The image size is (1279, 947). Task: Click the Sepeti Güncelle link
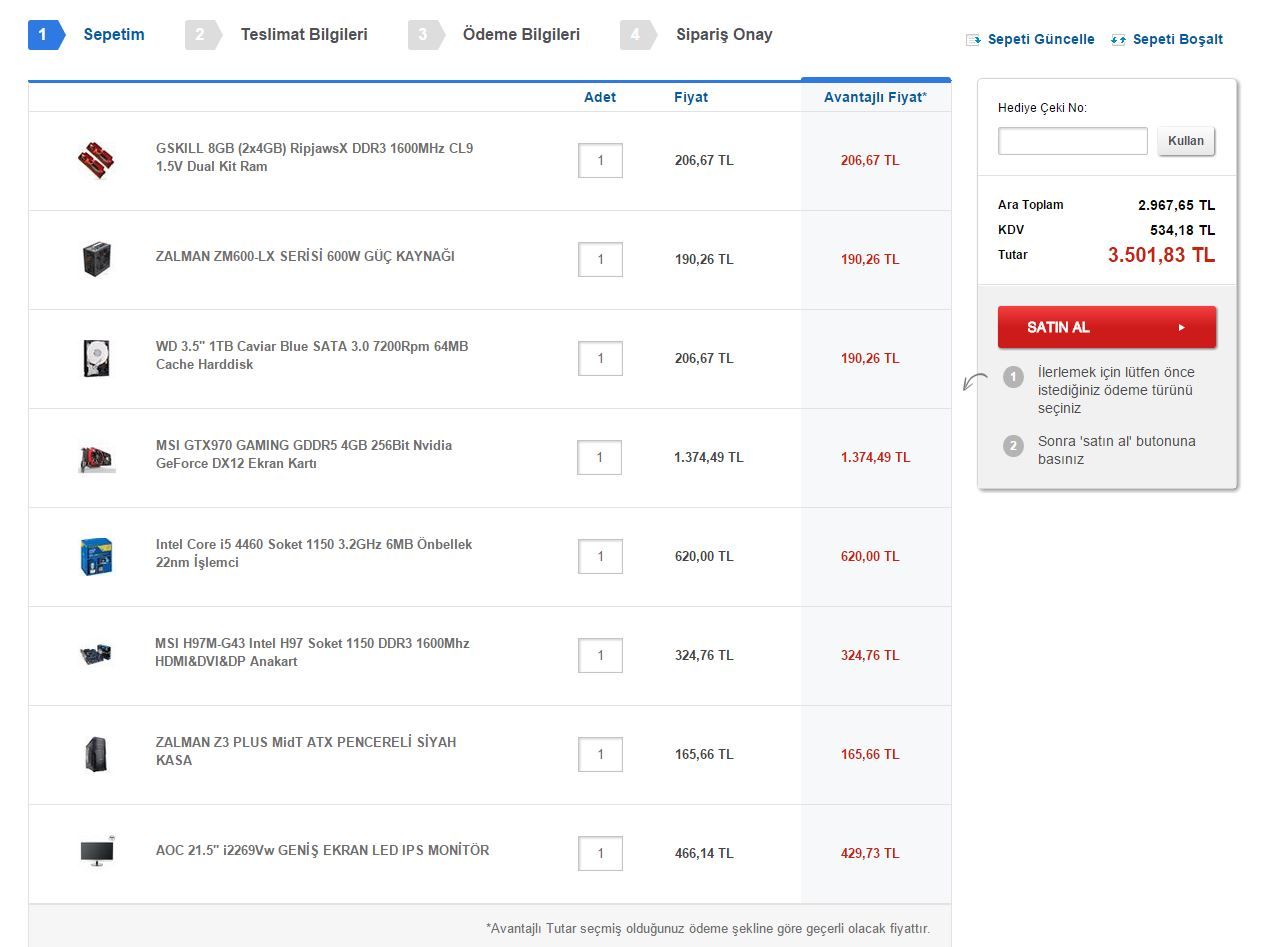(x=1041, y=40)
